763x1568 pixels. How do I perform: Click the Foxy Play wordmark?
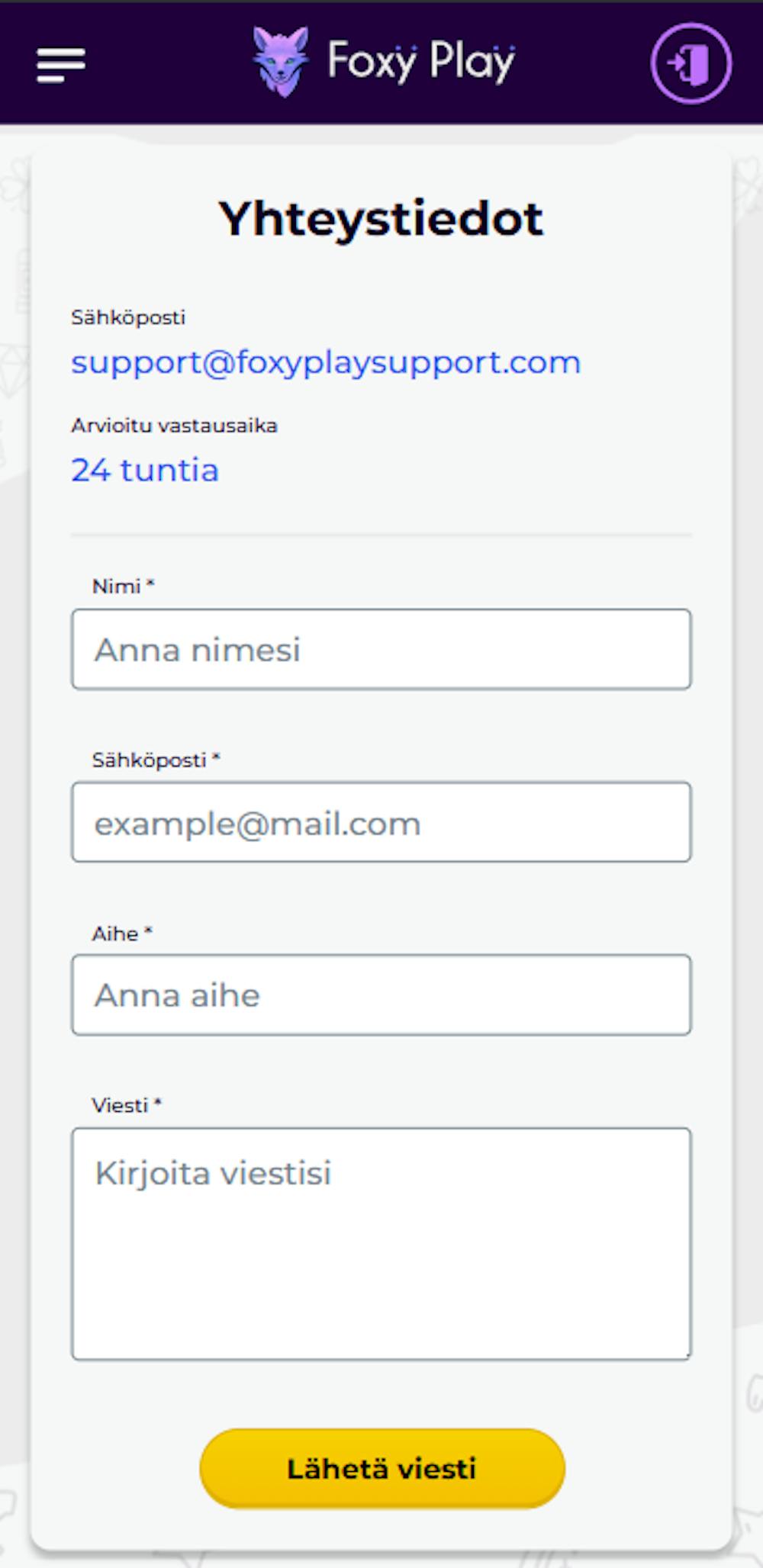click(x=421, y=62)
